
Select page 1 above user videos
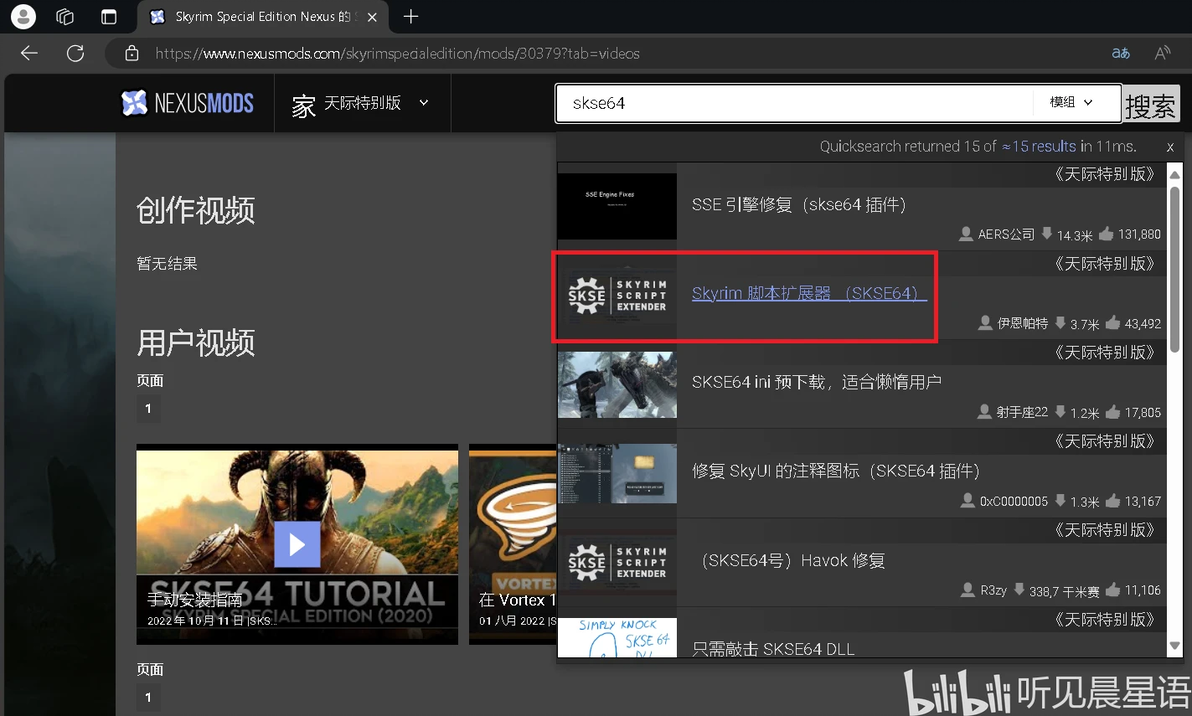tap(148, 408)
